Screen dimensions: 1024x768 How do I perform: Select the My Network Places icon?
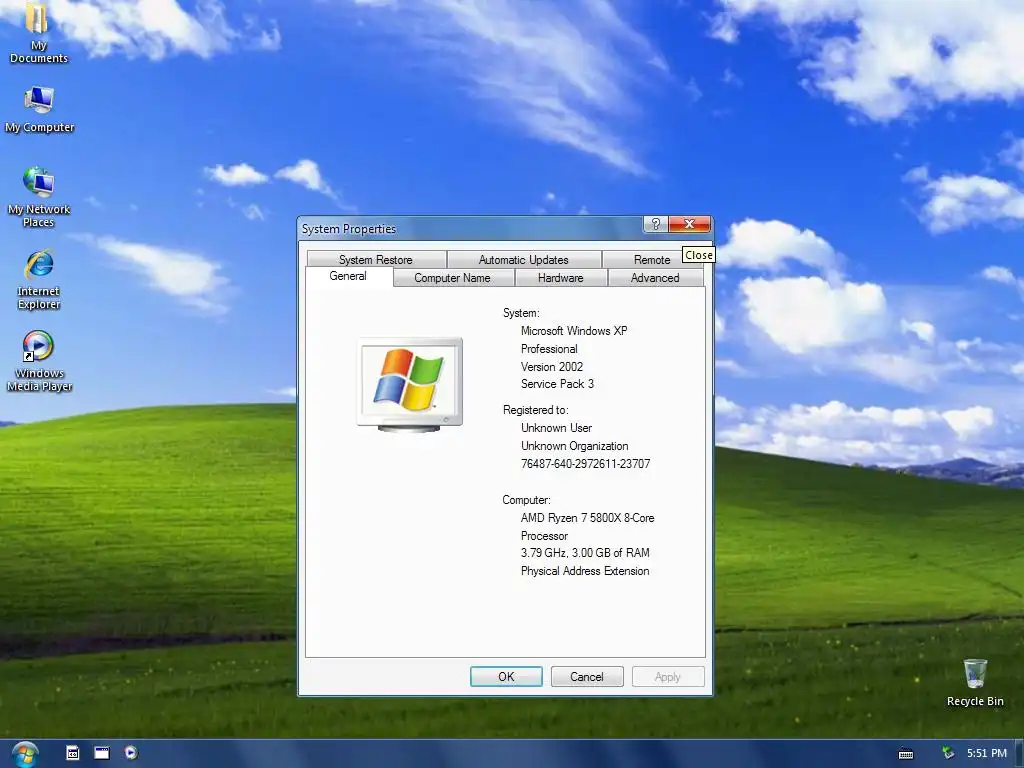pyautogui.click(x=39, y=197)
